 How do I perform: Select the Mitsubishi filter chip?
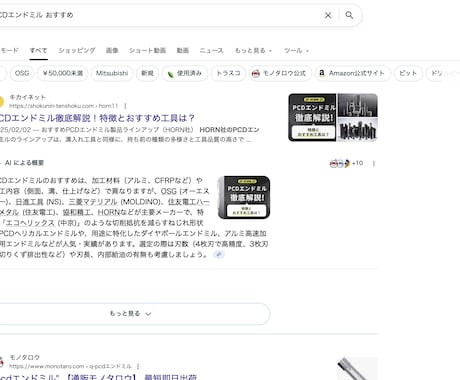(x=112, y=73)
